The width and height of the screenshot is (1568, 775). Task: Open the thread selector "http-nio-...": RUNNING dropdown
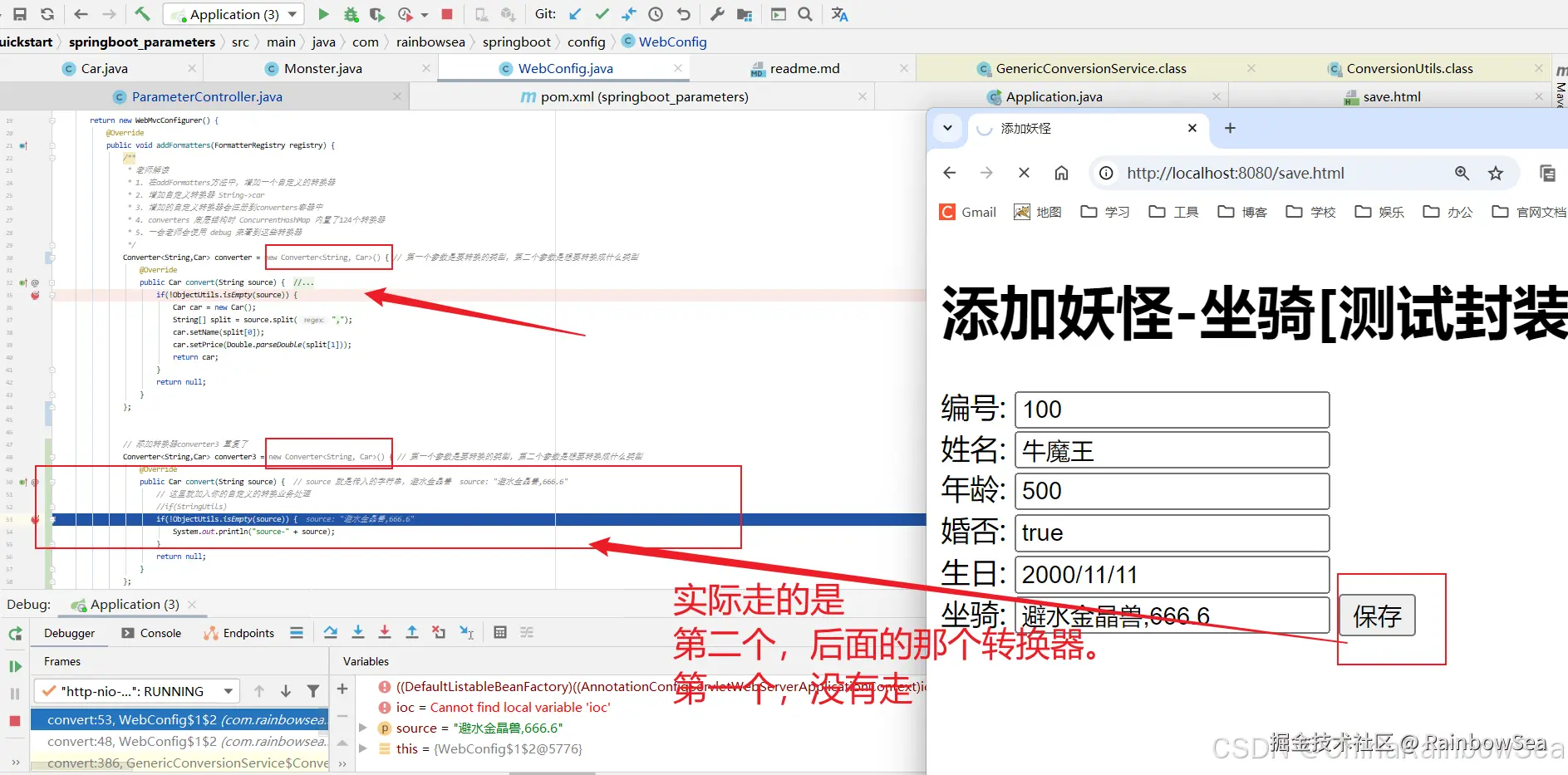tap(137, 691)
